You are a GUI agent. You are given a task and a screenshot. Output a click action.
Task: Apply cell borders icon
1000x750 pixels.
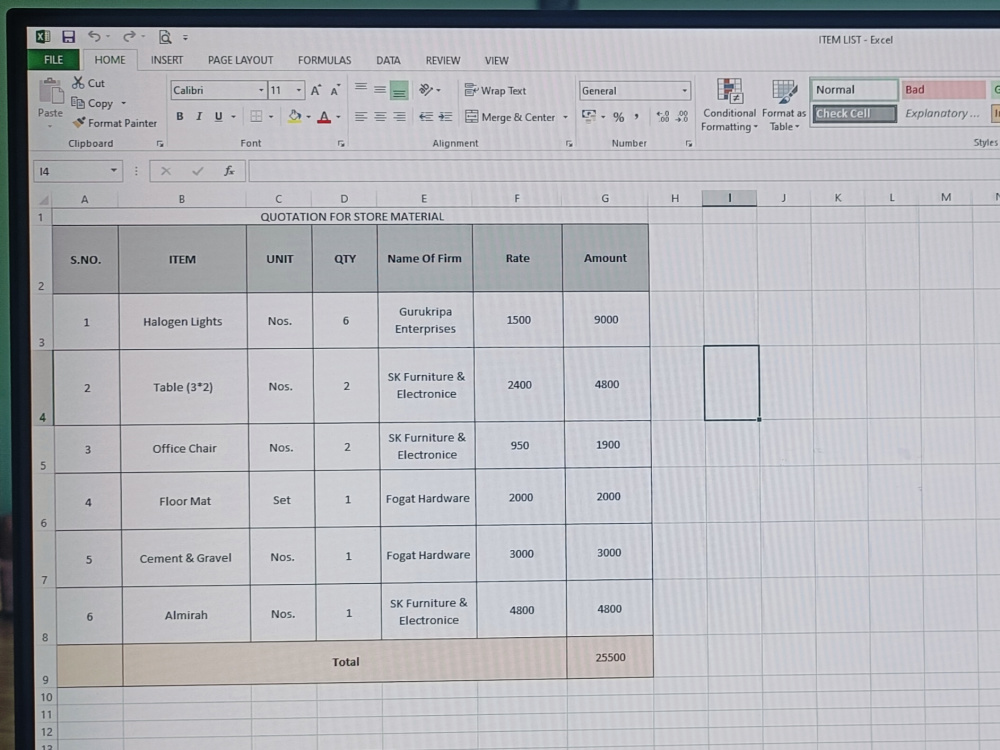tap(256, 116)
